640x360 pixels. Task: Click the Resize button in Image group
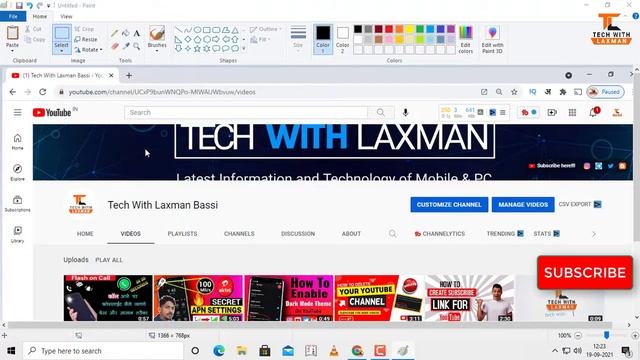pyautogui.click(x=86, y=39)
